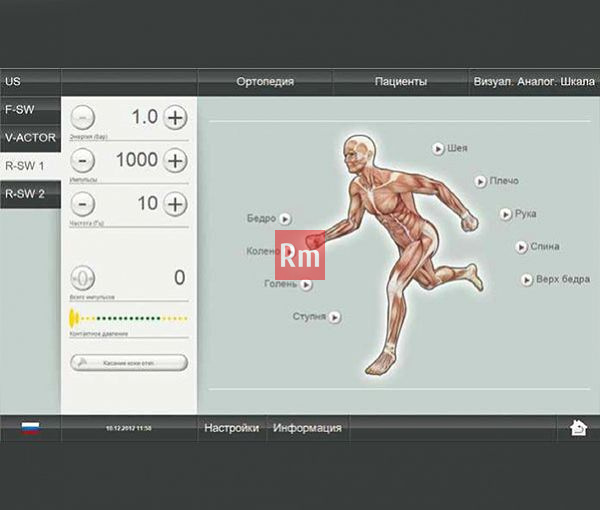
Task: Click the Russian flag language icon
Action: [x=30, y=428]
